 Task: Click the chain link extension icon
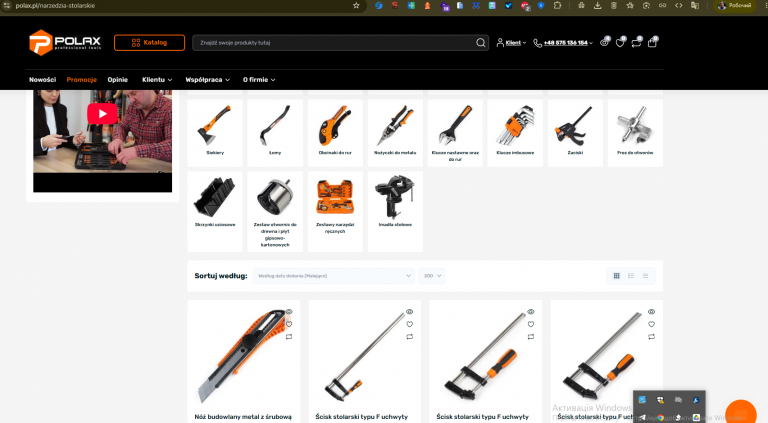tap(662, 5)
